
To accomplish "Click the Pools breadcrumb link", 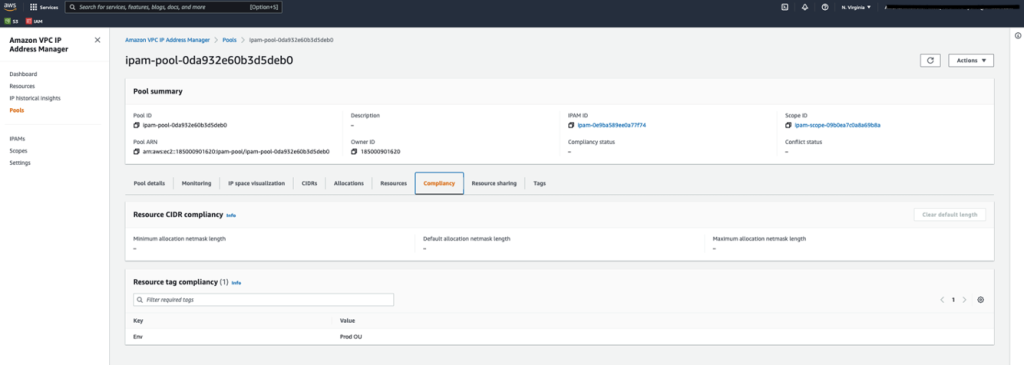I will tap(229, 40).
